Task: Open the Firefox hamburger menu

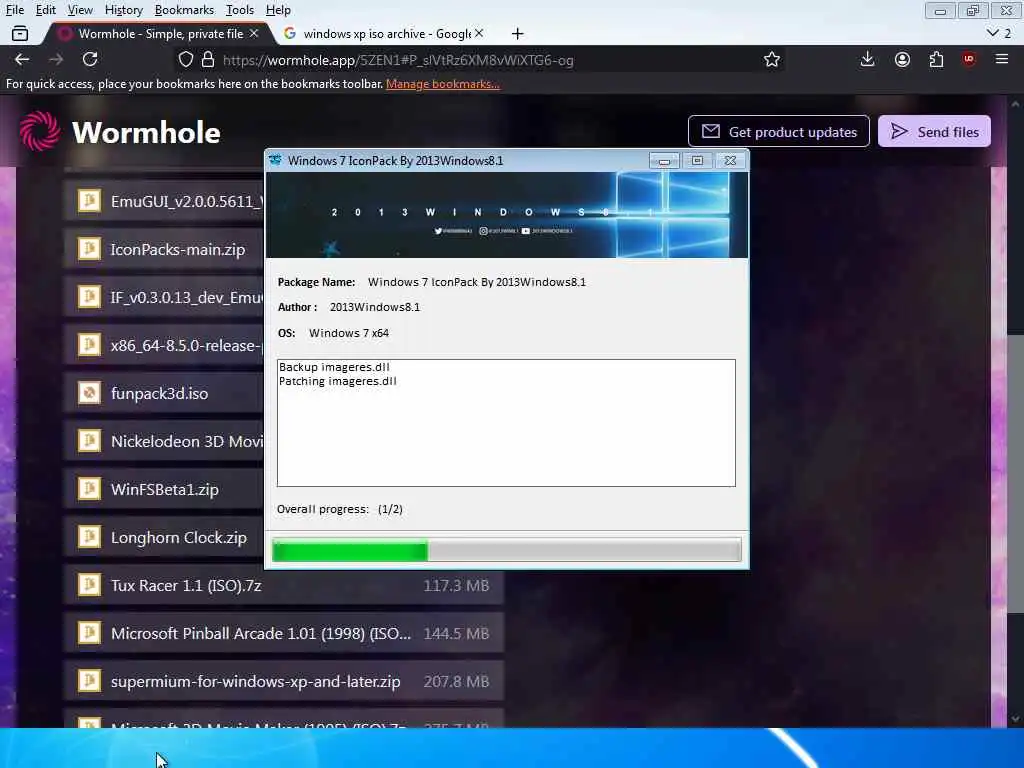Action: pos(1002,59)
